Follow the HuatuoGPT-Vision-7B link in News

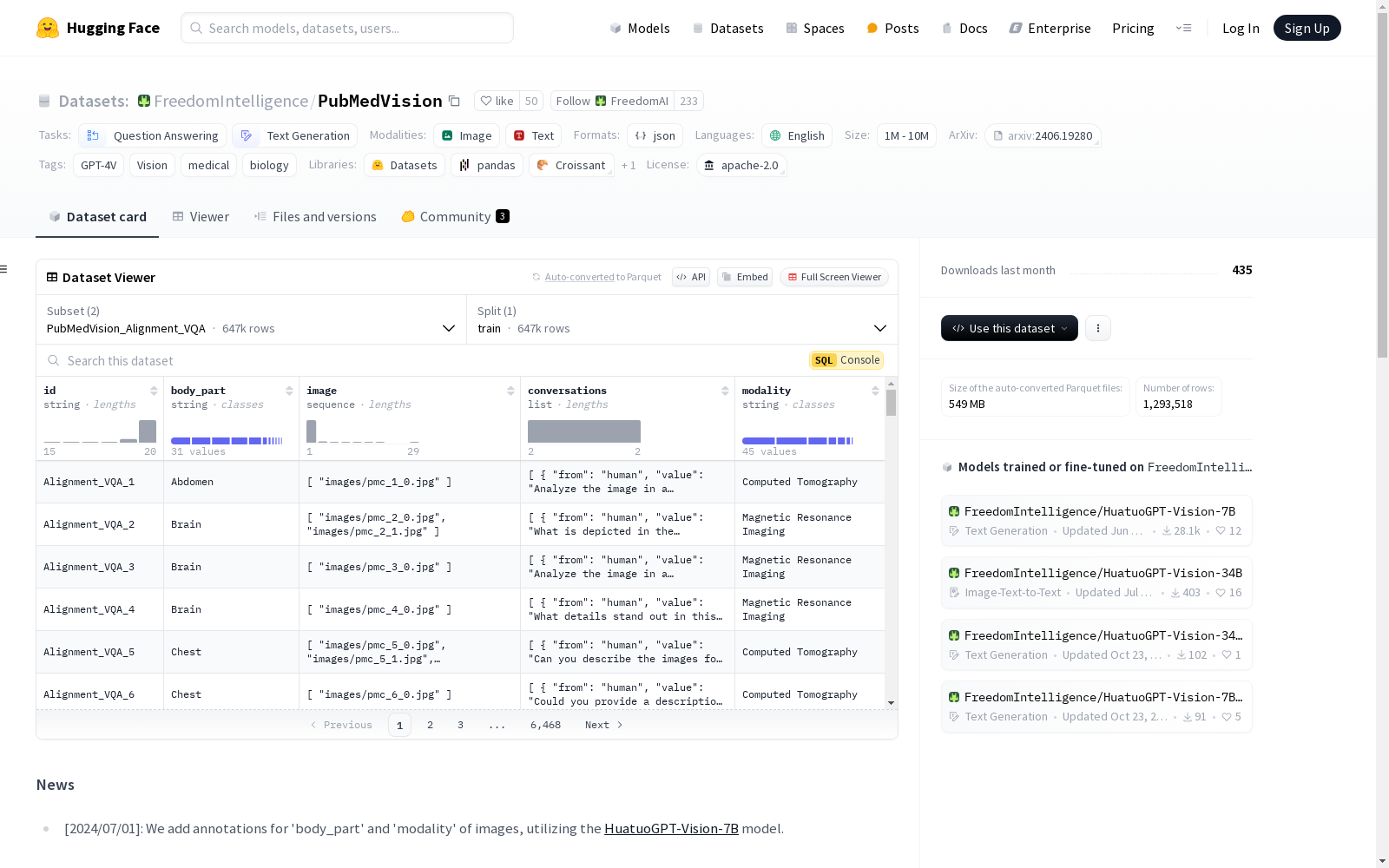coord(671,828)
